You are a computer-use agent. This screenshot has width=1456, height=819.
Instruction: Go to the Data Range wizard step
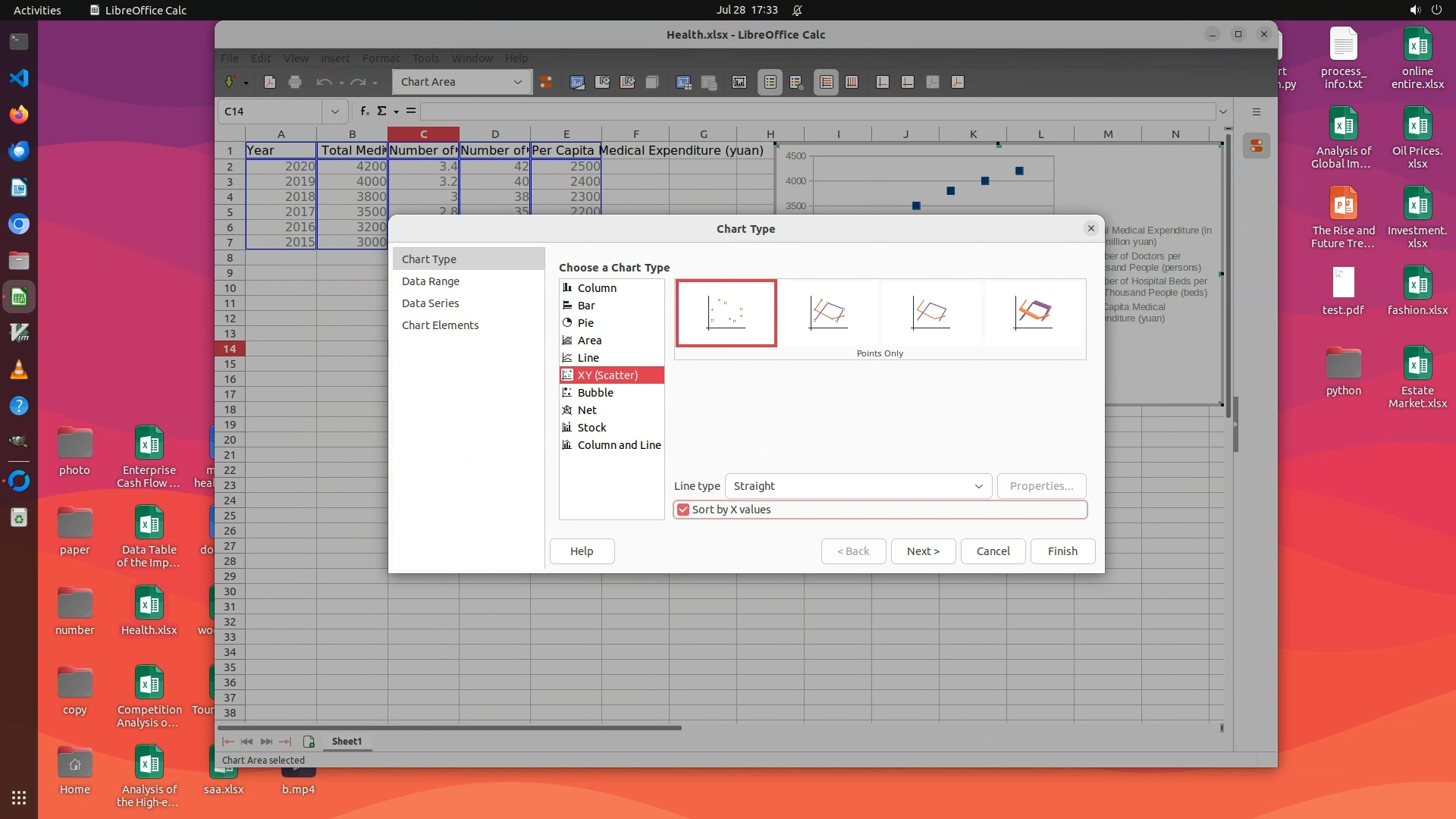430,281
